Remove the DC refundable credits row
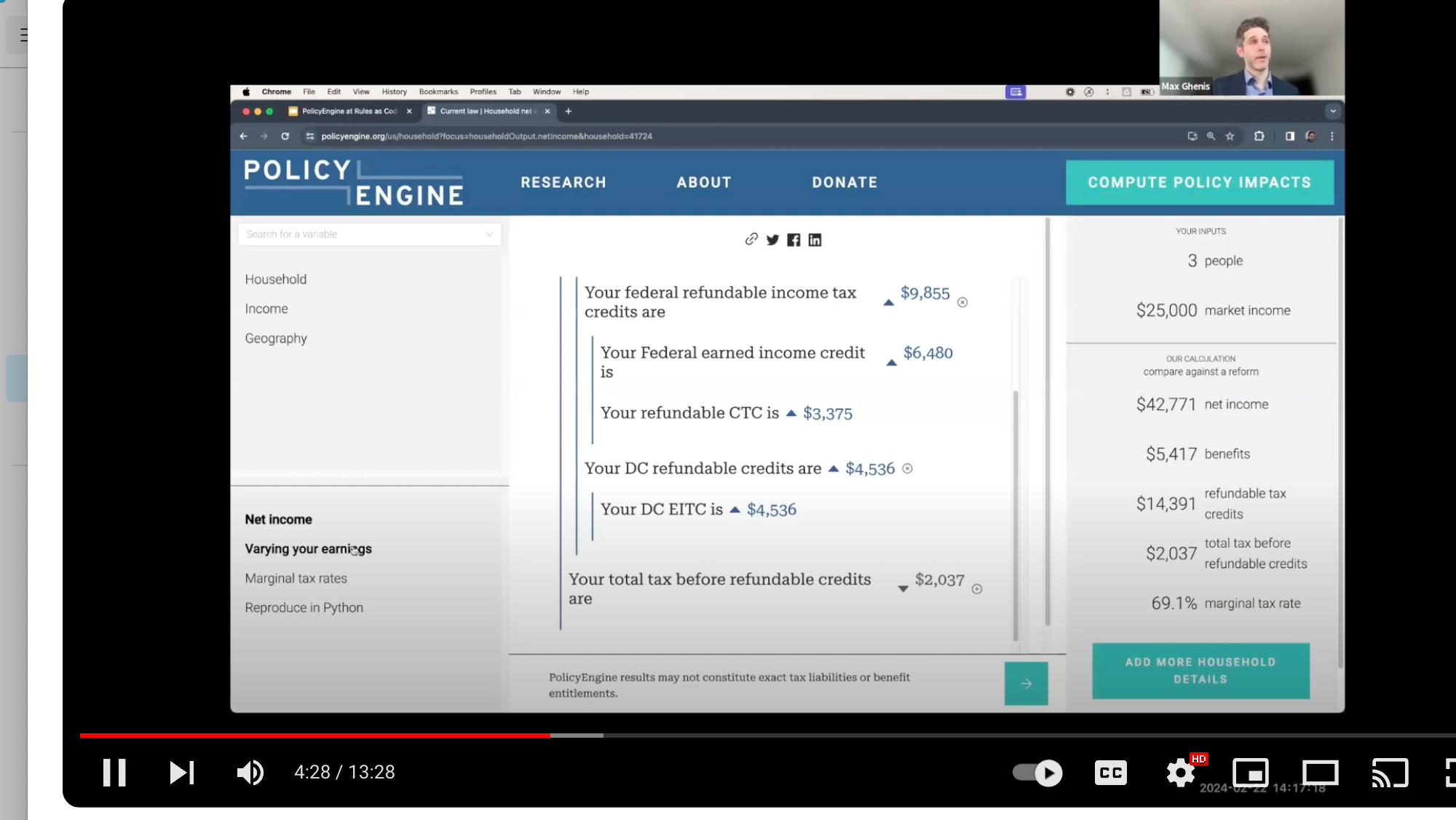 click(x=907, y=469)
